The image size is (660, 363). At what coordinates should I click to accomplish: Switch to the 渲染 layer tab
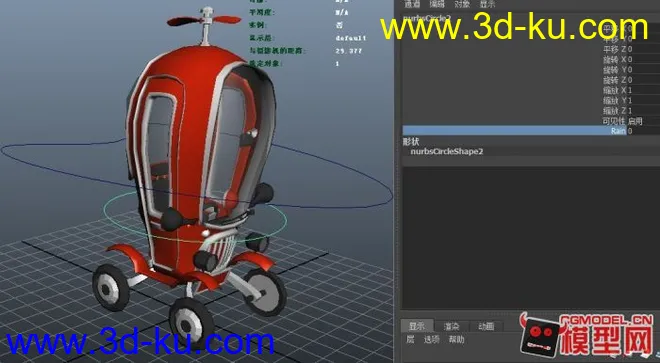click(451, 326)
